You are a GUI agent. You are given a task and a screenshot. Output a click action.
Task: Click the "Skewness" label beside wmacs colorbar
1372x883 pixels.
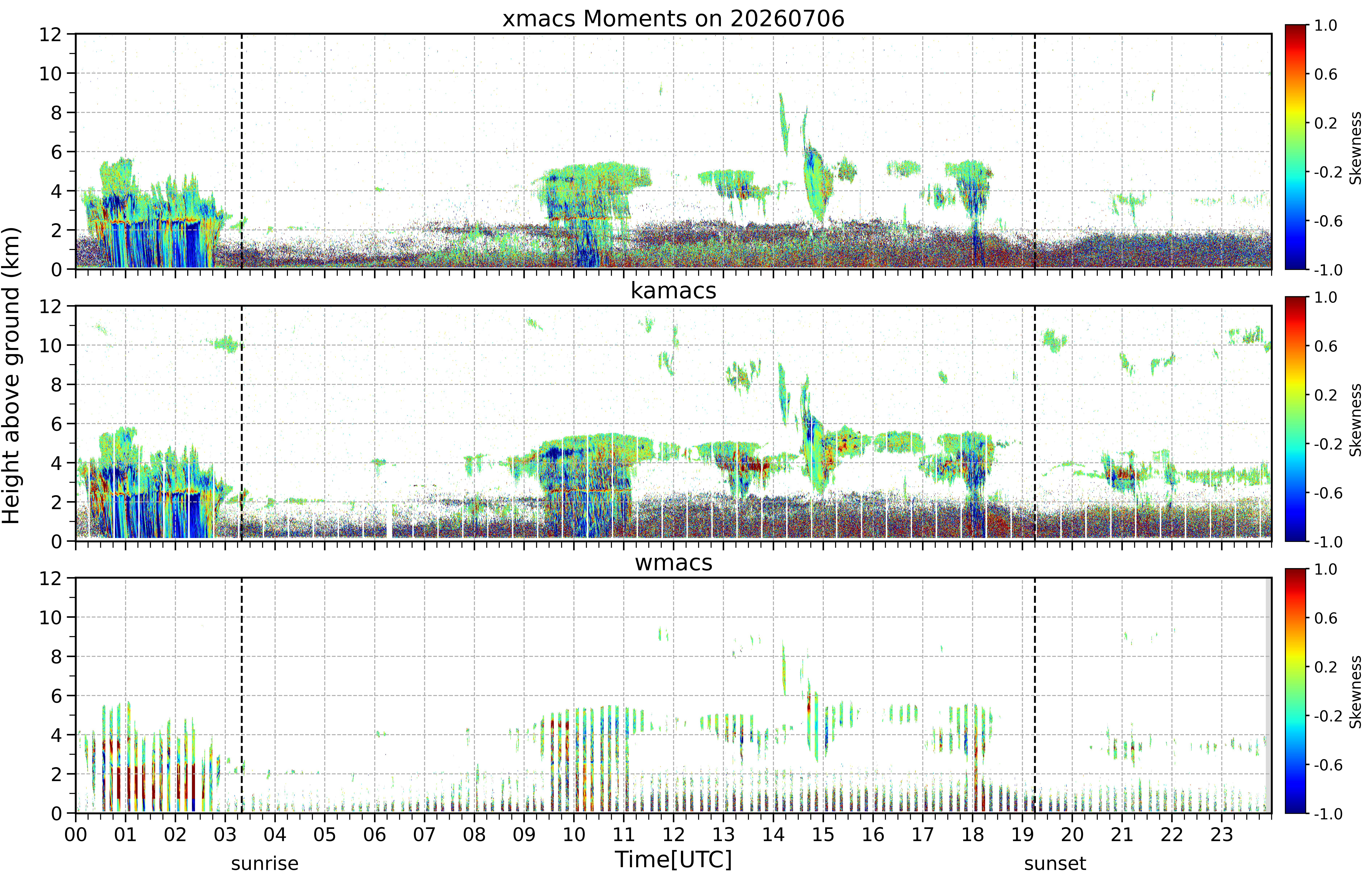[1355, 692]
